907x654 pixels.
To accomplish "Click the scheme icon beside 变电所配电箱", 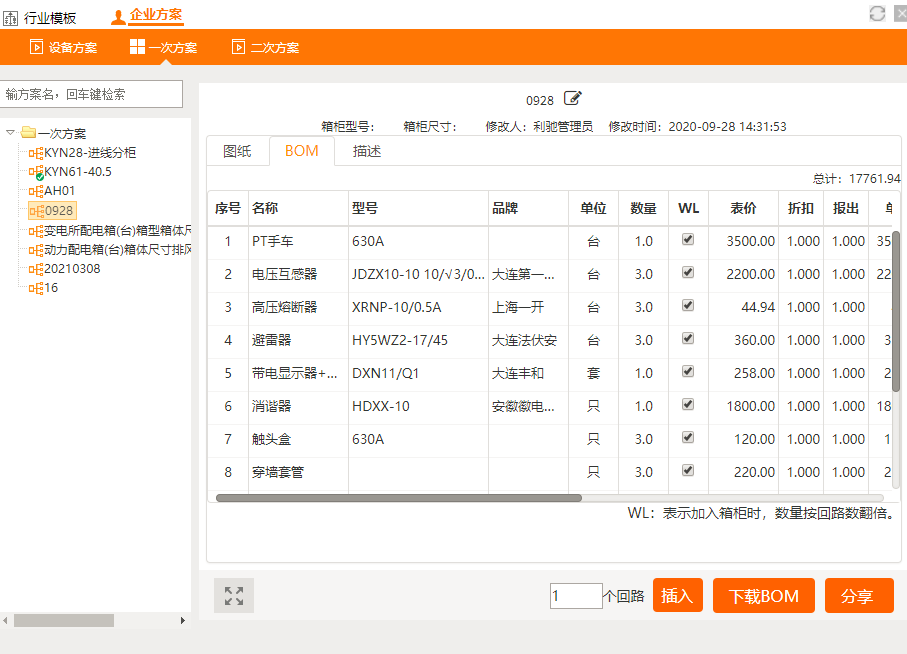I will (36, 231).
